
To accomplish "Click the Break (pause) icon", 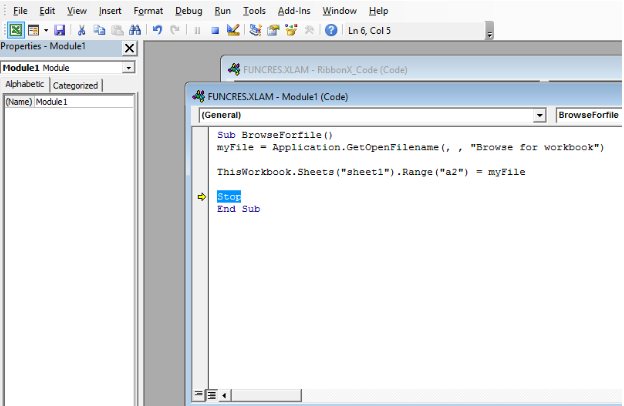I will pos(197,31).
